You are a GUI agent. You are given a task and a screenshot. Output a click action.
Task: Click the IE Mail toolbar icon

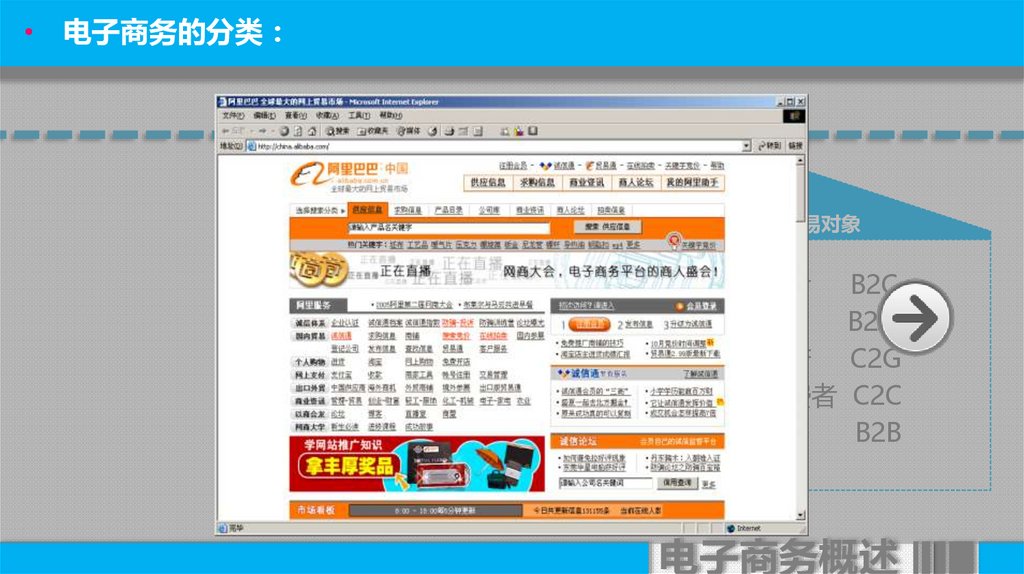[x=449, y=131]
